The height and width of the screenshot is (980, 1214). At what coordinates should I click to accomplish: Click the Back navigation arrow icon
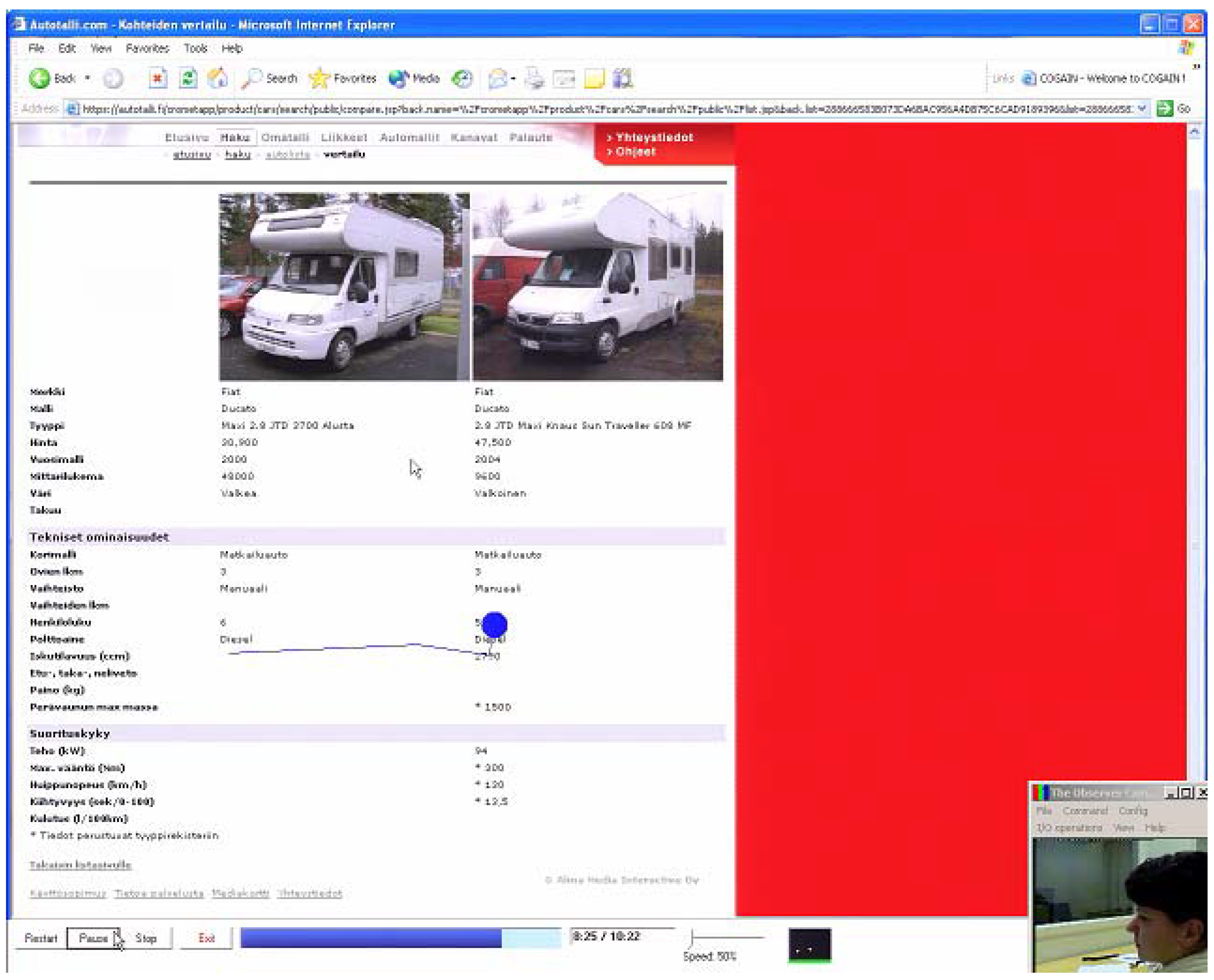pyautogui.click(x=39, y=79)
